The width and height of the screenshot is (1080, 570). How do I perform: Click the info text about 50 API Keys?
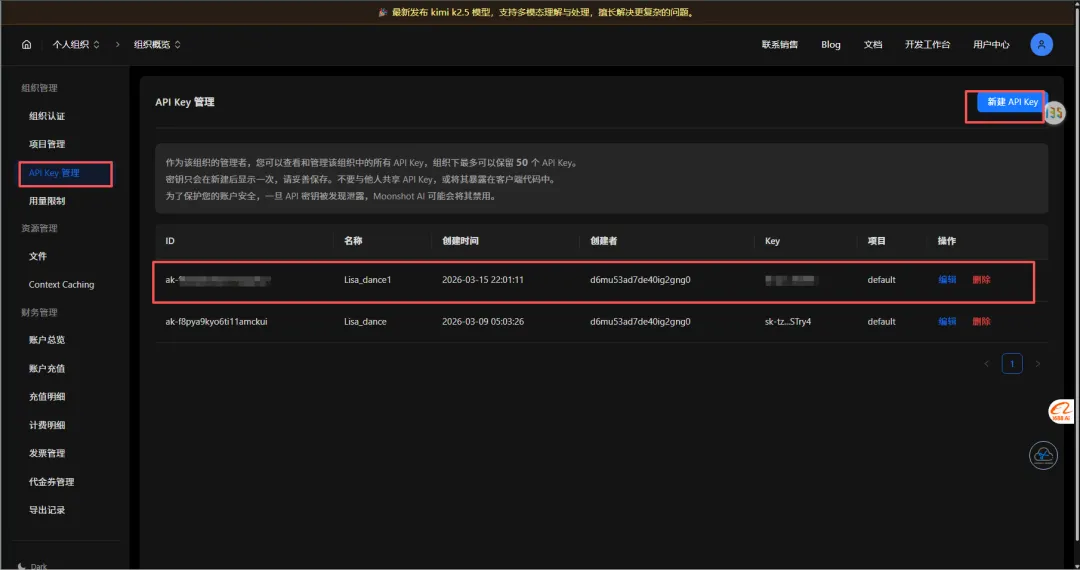click(372, 163)
